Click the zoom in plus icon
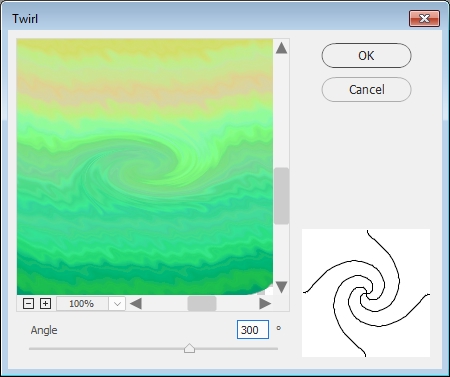Viewport: 450px width, 377px height. (45, 304)
